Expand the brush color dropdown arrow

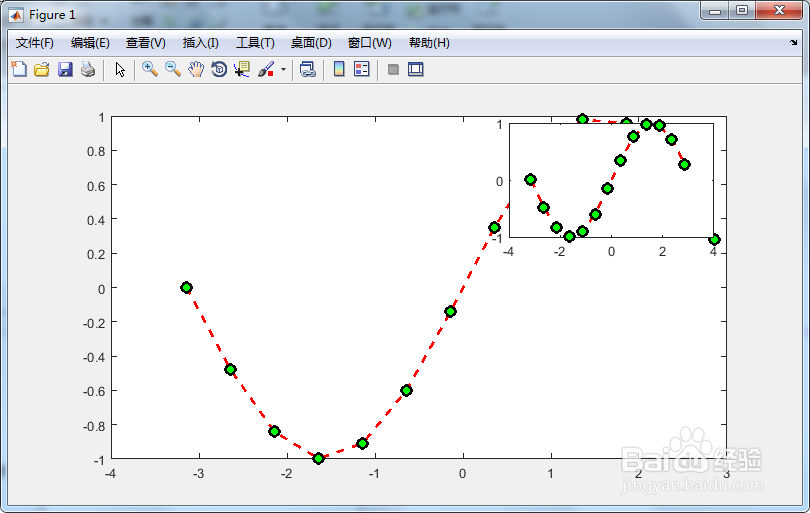click(x=284, y=69)
